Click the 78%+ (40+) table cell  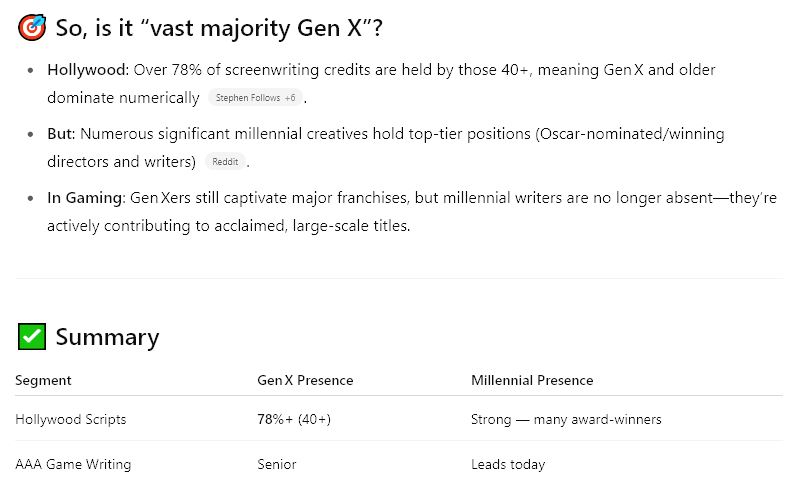(294, 419)
